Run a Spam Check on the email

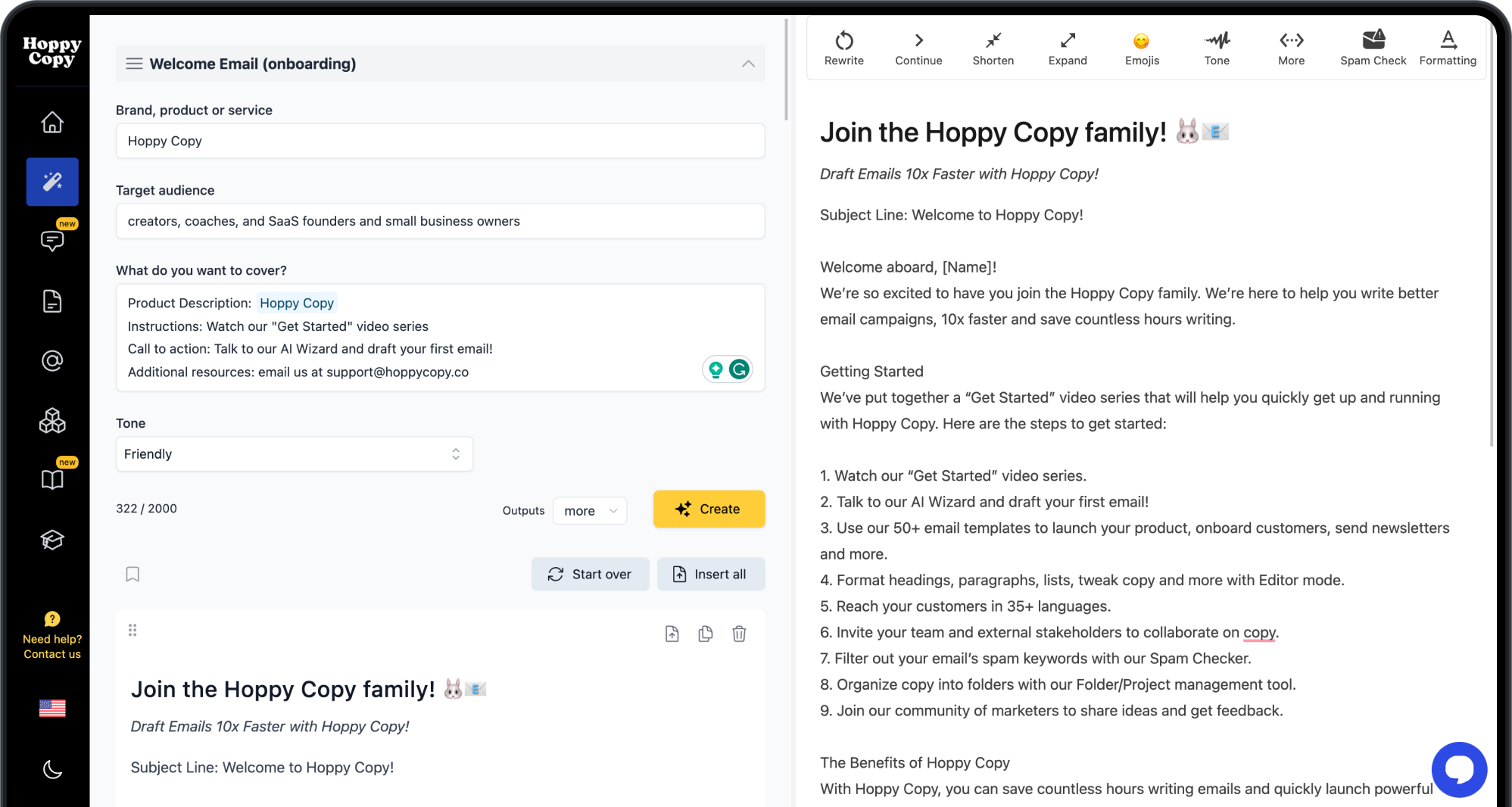1373,48
